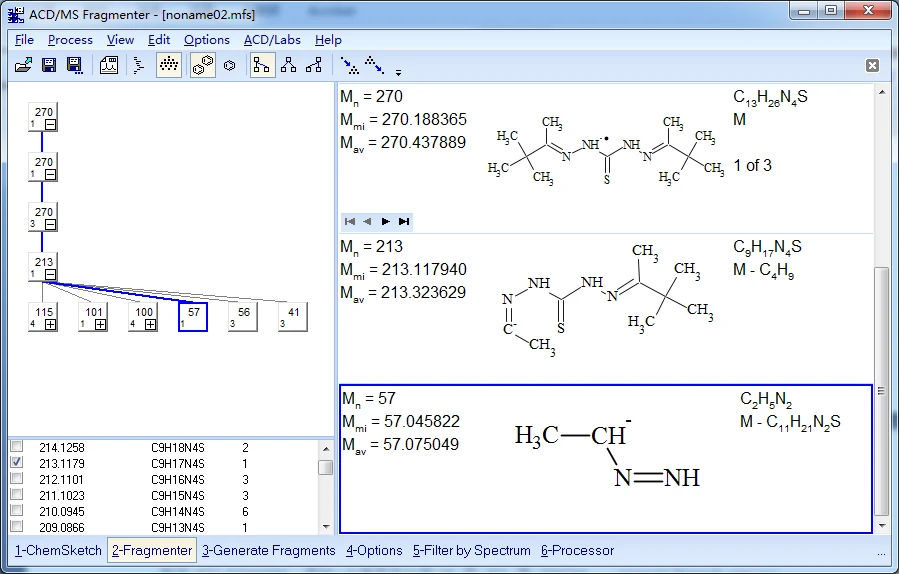Click structure panel scroll down arrow
The image size is (899, 574).
click(x=881, y=525)
